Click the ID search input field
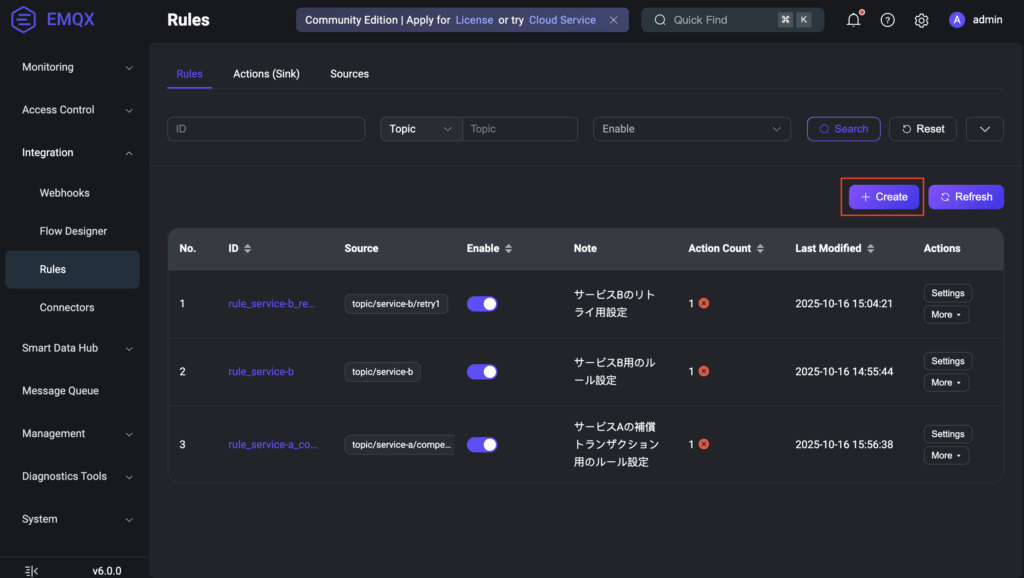The width and height of the screenshot is (1024, 578). [266, 129]
